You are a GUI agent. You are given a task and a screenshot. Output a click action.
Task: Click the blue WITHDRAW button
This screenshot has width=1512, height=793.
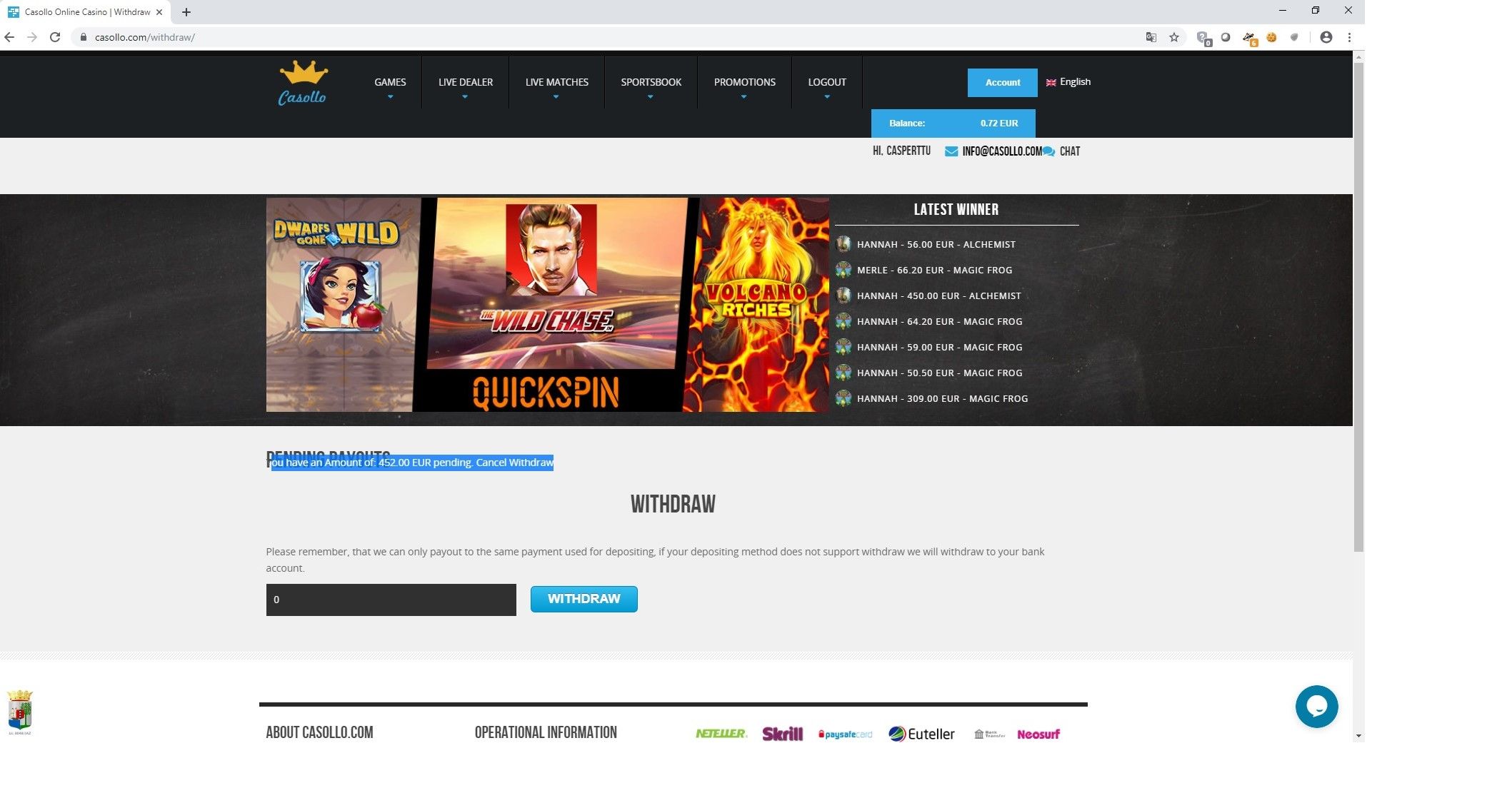click(584, 599)
